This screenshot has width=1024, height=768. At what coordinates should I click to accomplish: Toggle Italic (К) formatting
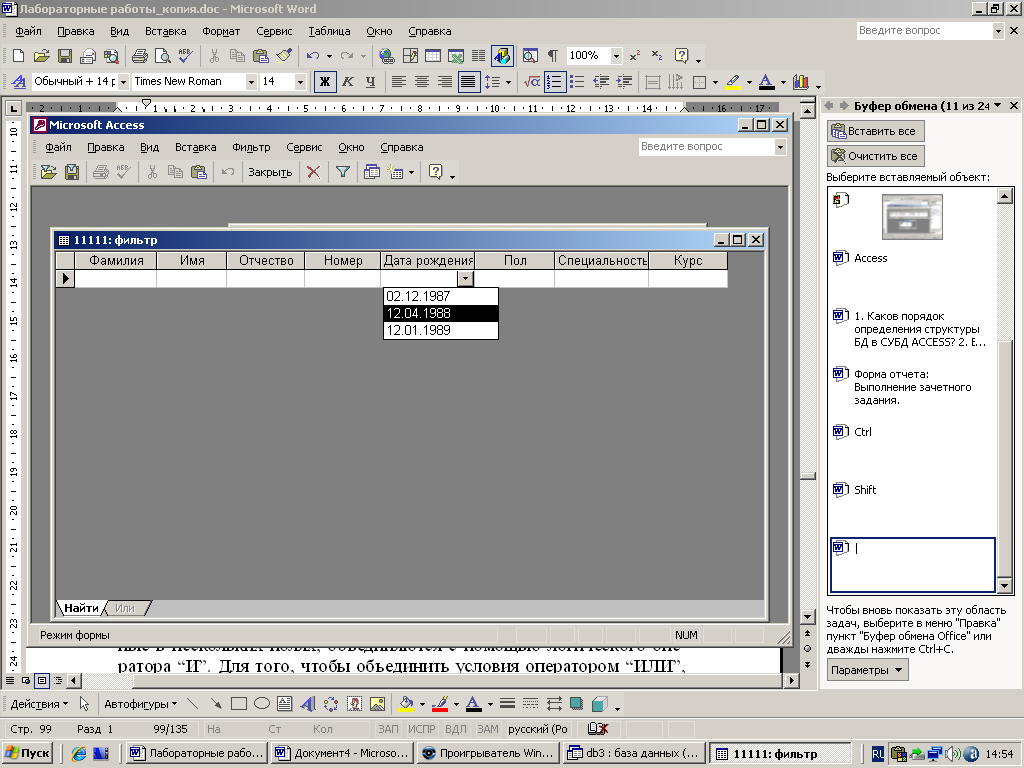point(348,82)
